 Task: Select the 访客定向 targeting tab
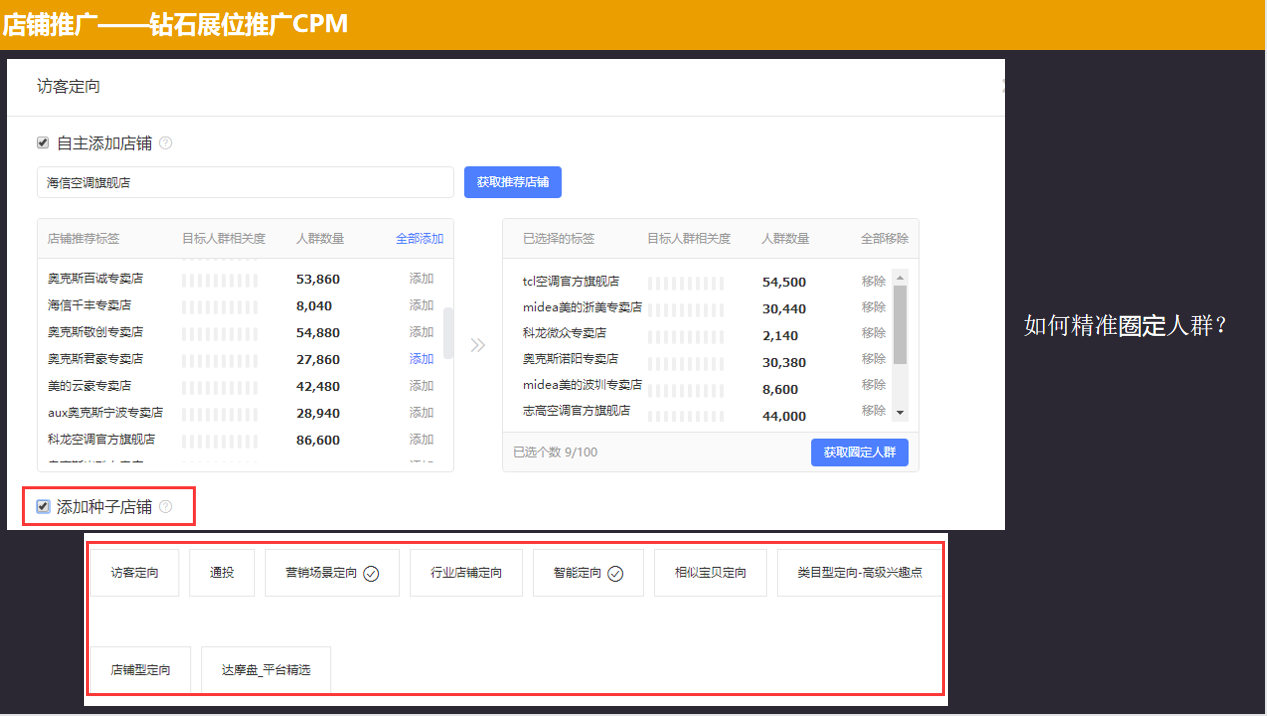134,573
